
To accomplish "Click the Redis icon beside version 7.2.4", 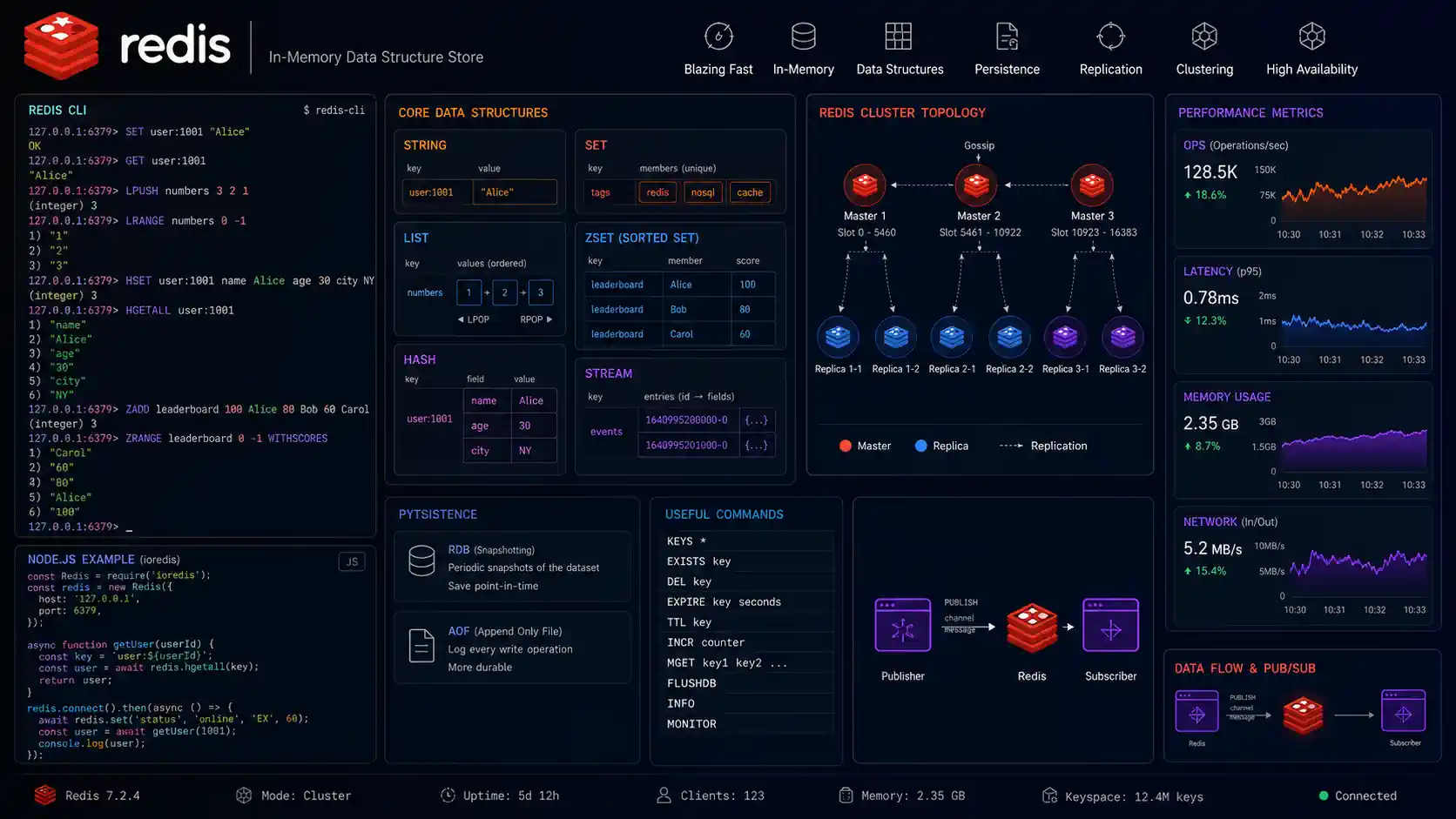I will click(x=44, y=795).
